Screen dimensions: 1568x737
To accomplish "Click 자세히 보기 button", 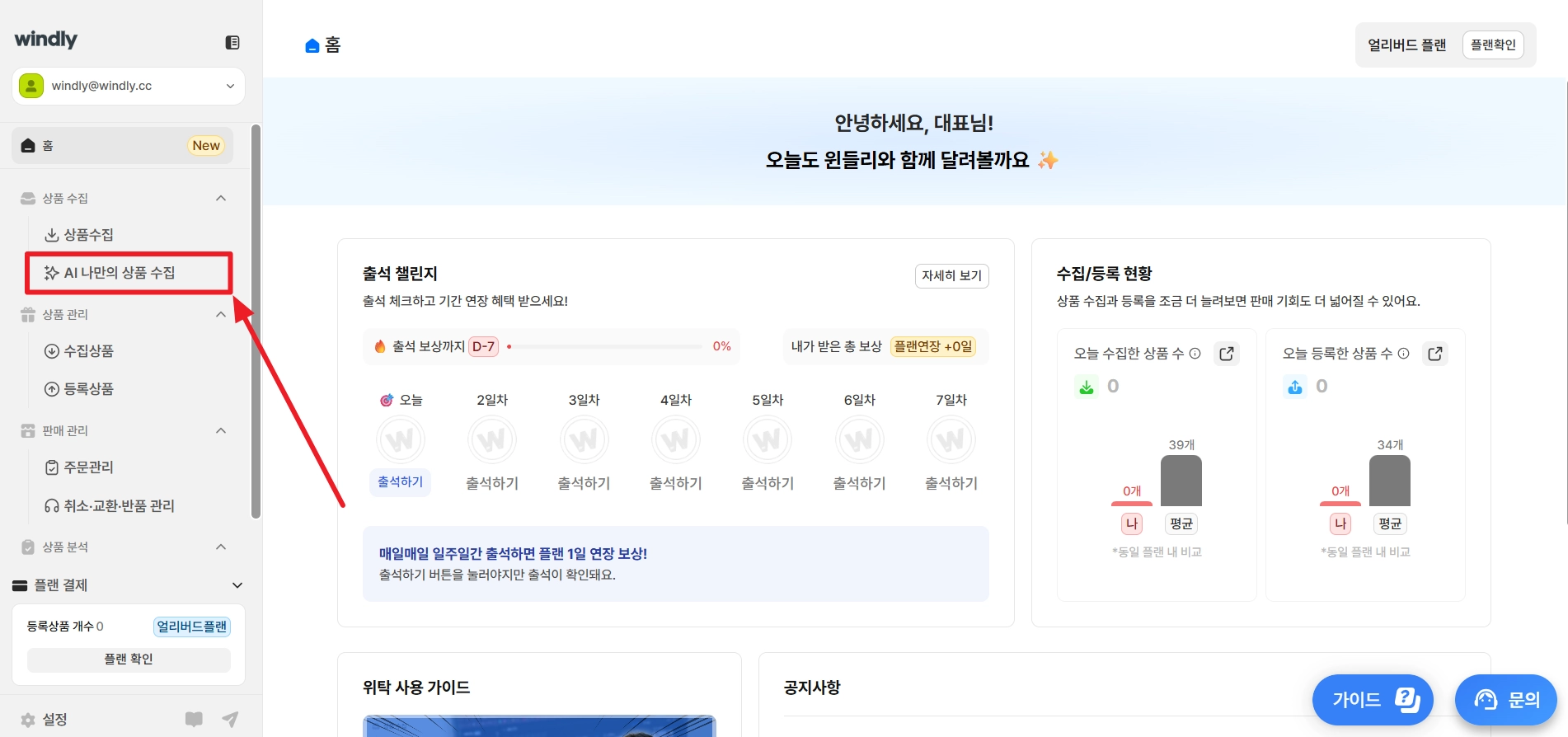I will tap(952, 275).
